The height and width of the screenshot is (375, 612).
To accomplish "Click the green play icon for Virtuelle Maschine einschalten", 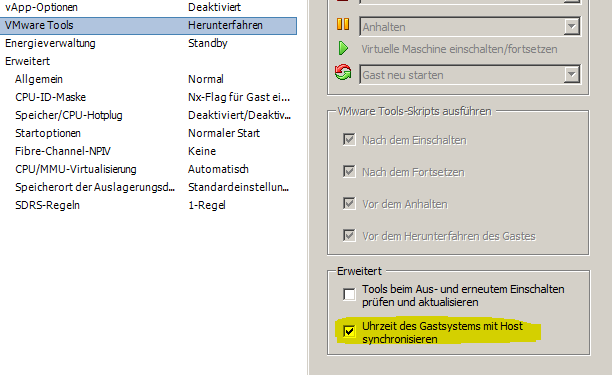I will coord(343,48).
